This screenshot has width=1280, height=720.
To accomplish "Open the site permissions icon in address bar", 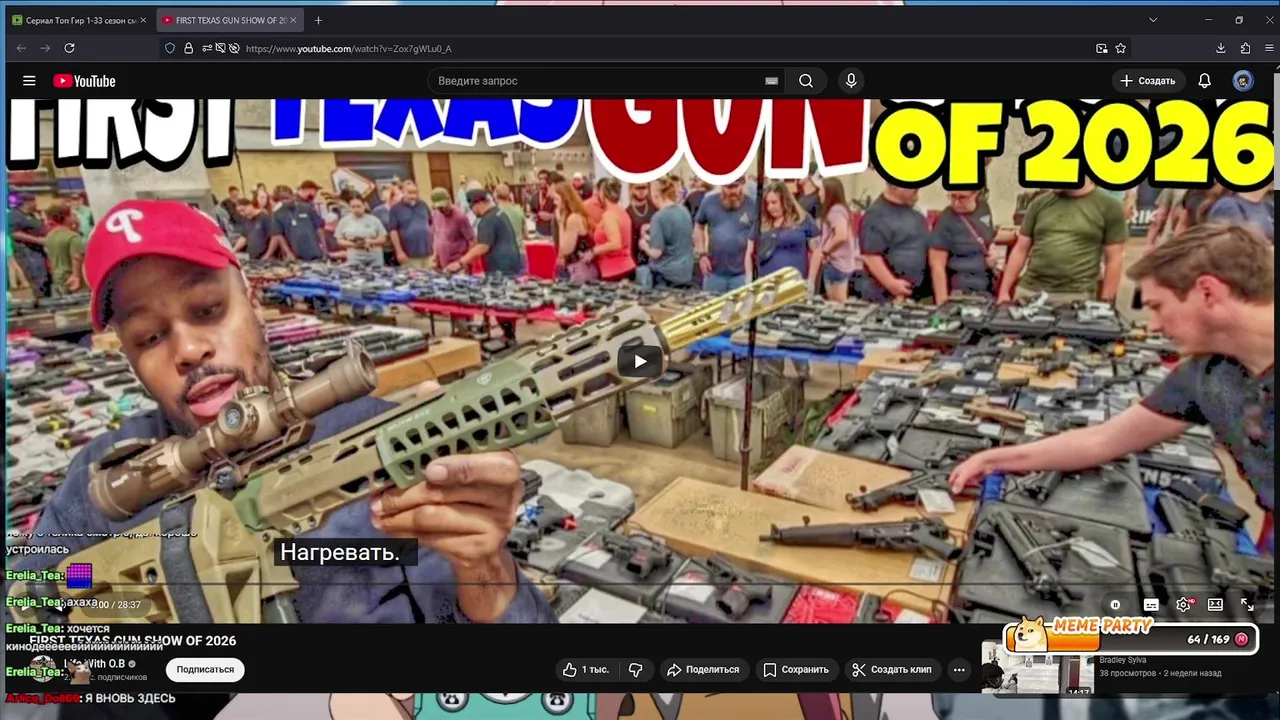I will (x=207, y=48).
